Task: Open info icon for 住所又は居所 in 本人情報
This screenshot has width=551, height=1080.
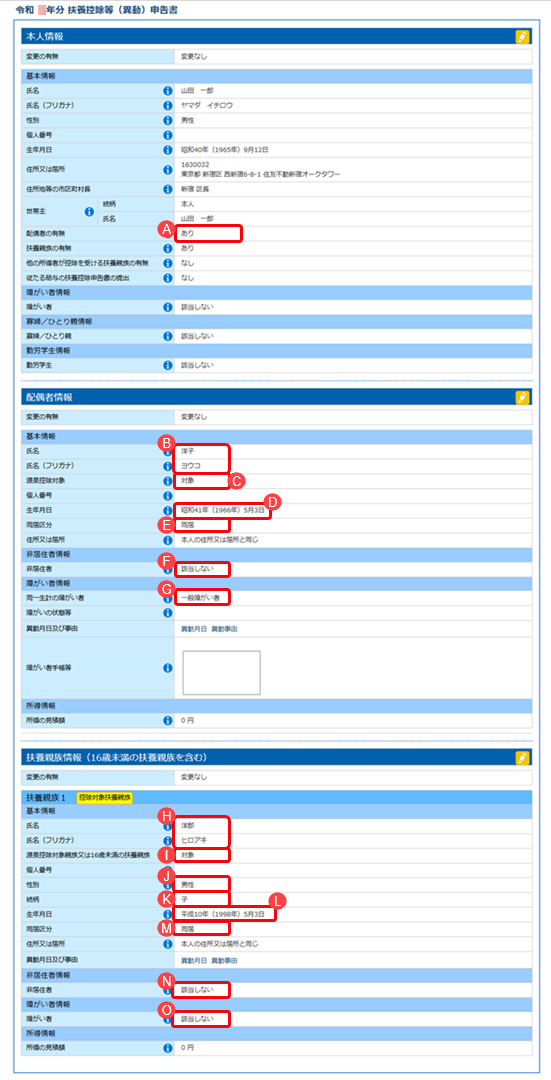Action: coord(167,169)
